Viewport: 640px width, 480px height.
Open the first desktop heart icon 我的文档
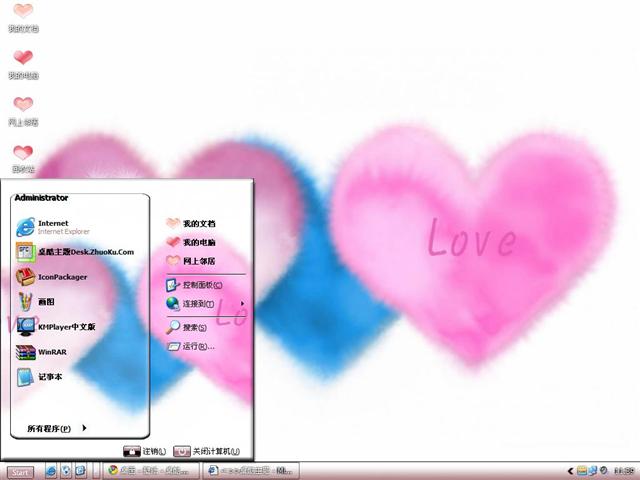pyautogui.click(x=23, y=17)
